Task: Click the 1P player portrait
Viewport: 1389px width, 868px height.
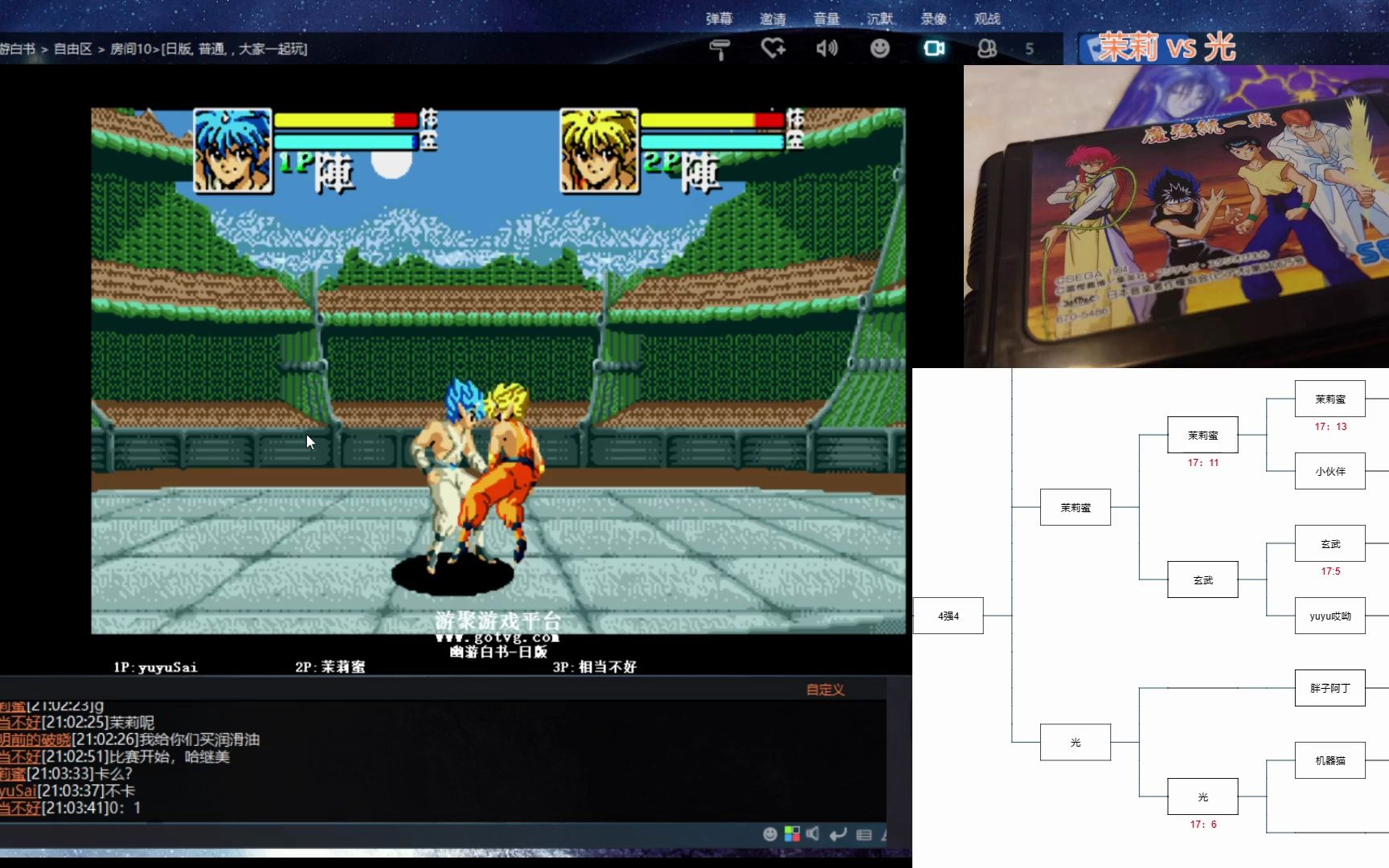Action: 233,151
